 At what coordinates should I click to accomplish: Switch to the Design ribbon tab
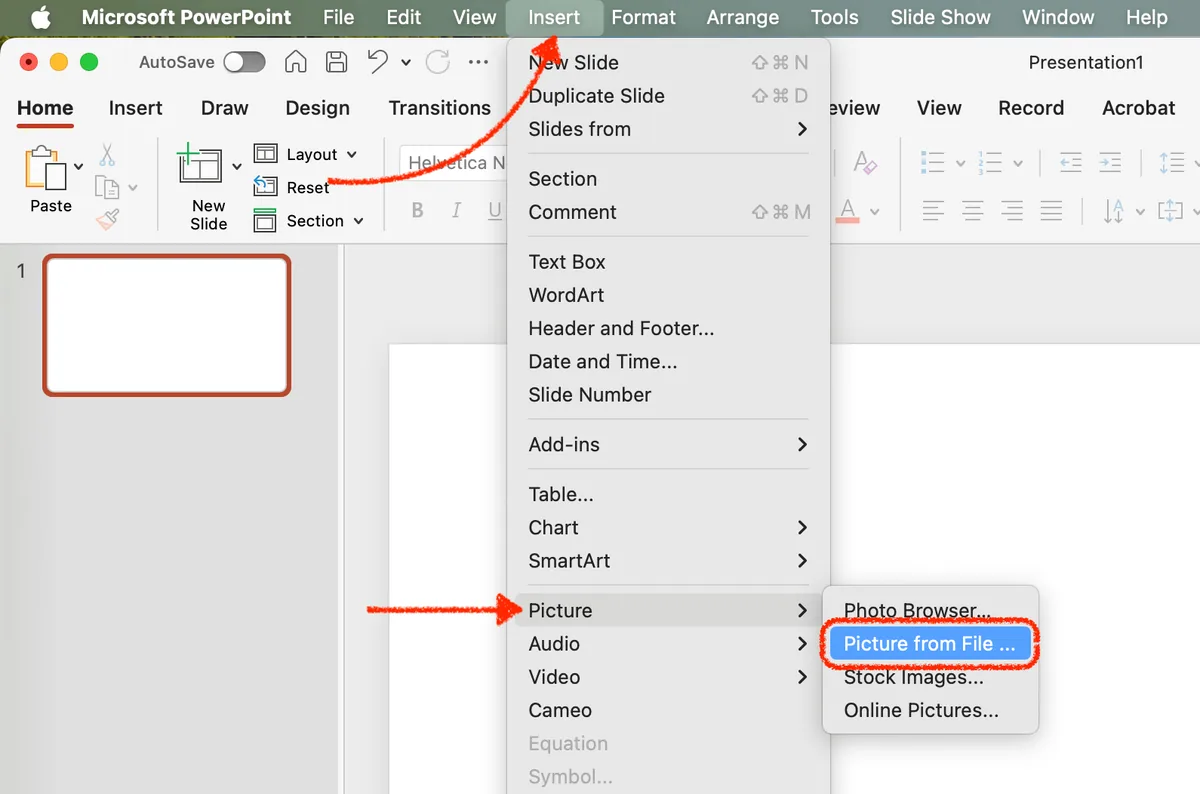point(318,108)
